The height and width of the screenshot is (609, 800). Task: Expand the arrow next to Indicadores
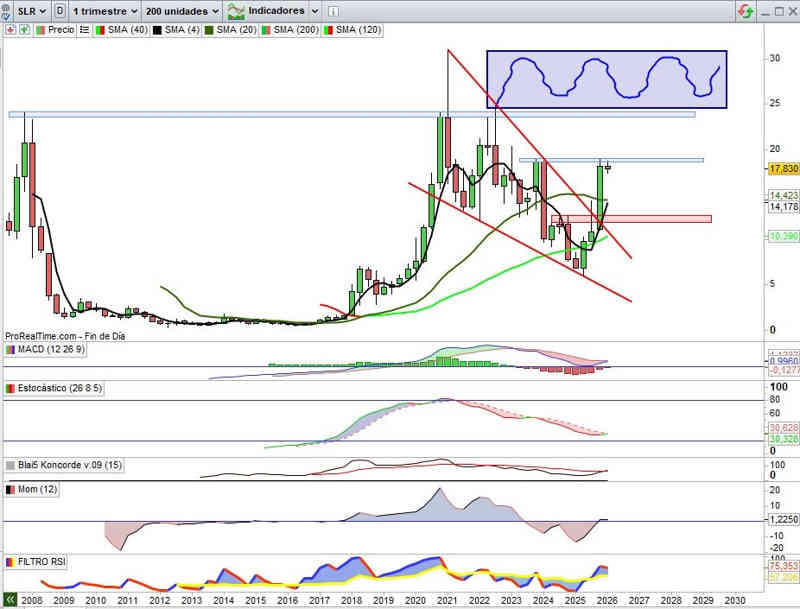click(314, 11)
